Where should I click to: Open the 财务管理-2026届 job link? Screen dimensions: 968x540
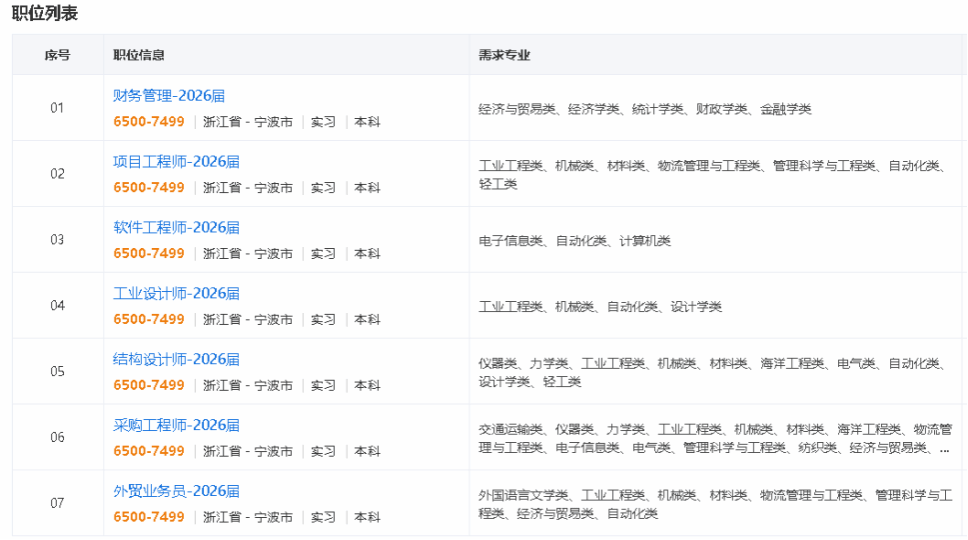(x=169, y=96)
